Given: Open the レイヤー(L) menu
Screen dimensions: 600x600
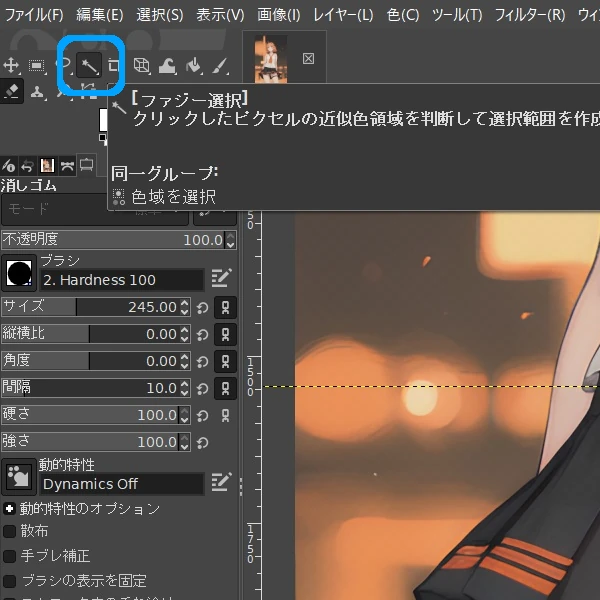Looking at the screenshot, I should tap(343, 15).
